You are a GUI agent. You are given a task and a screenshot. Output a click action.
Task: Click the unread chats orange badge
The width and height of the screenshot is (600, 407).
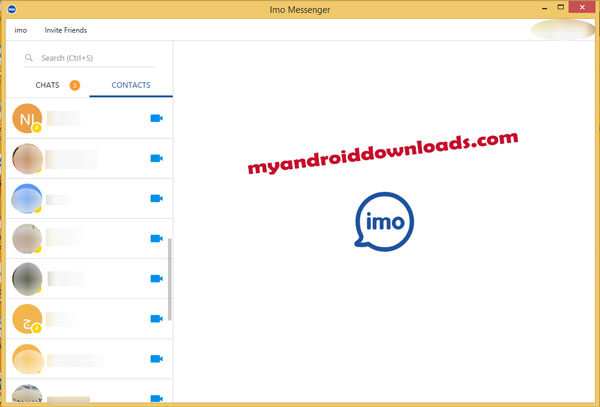click(x=75, y=85)
